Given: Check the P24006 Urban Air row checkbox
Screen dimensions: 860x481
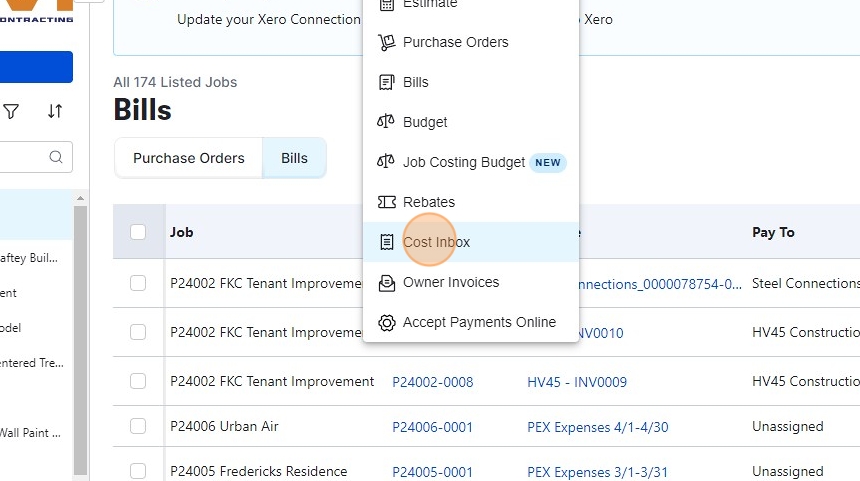Looking at the screenshot, I should tap(138, 426).
